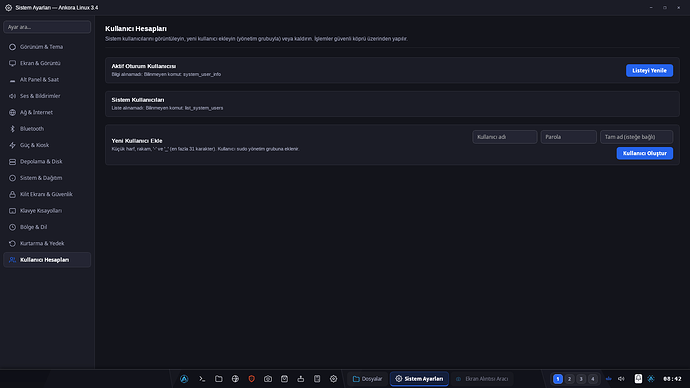Open the file manager taskbar icon
The image size is (690, 388).
pos(219,379)
